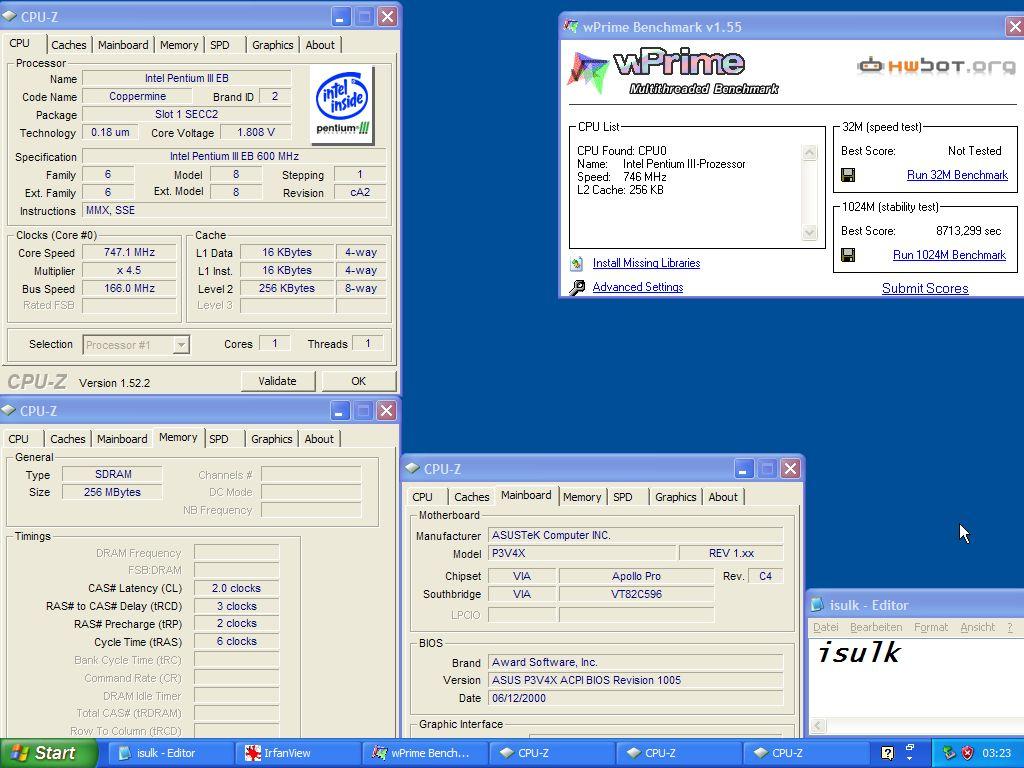Click Run 1024M Benchmark link
The image size is (1024, 768).
point(949,255)
